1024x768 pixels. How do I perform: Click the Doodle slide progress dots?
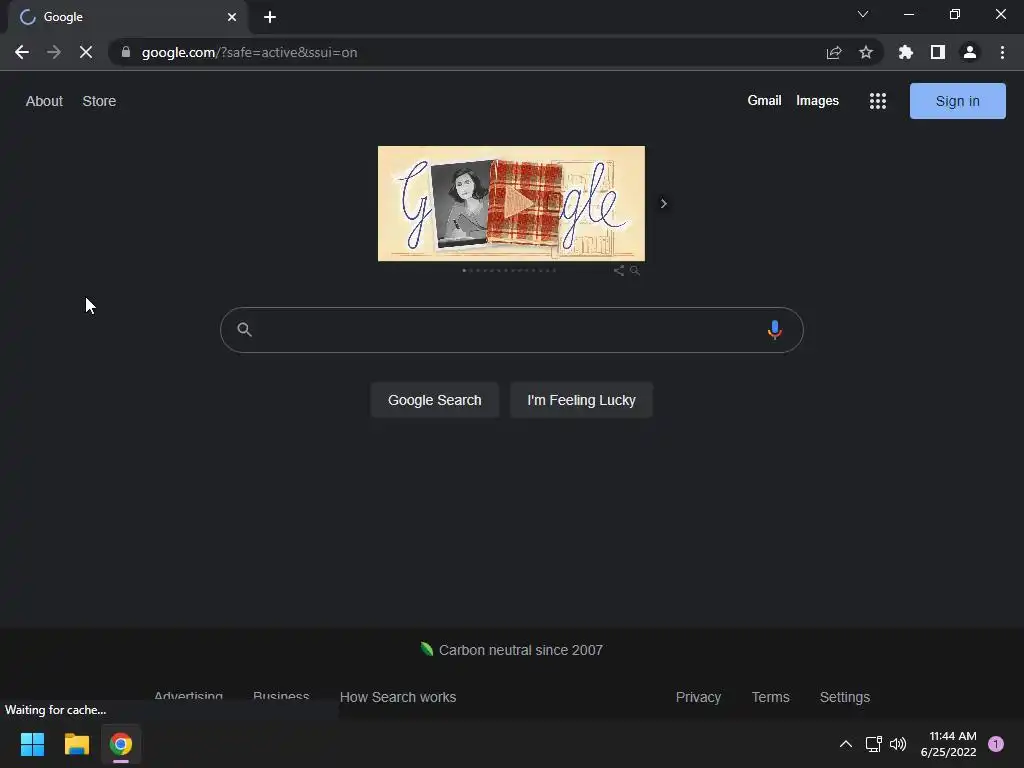coord(509,270)
